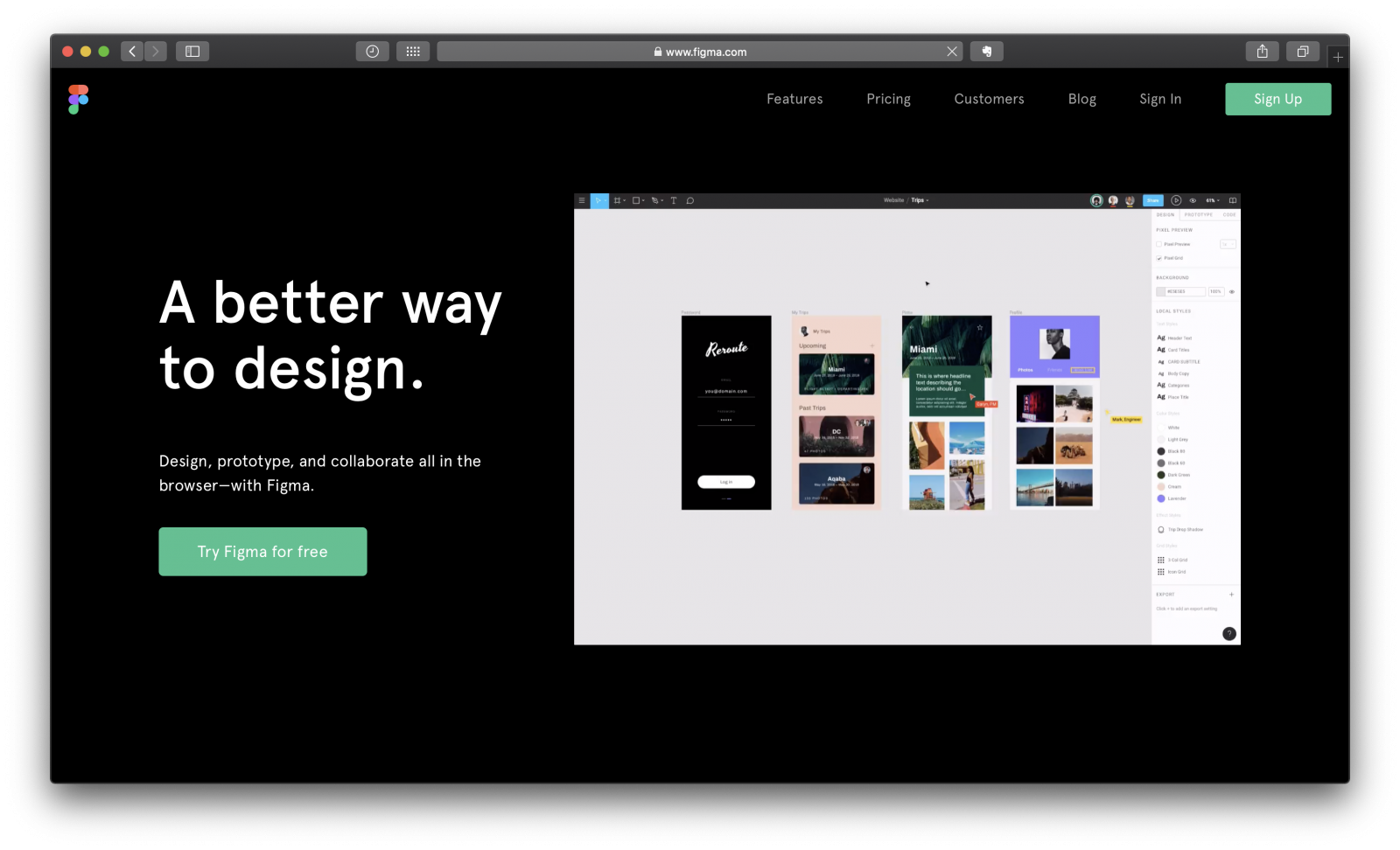Screen dimensions: 1400x850
Task: Expand the Frame tool dropdown arrow
Action: coord(625,200)
